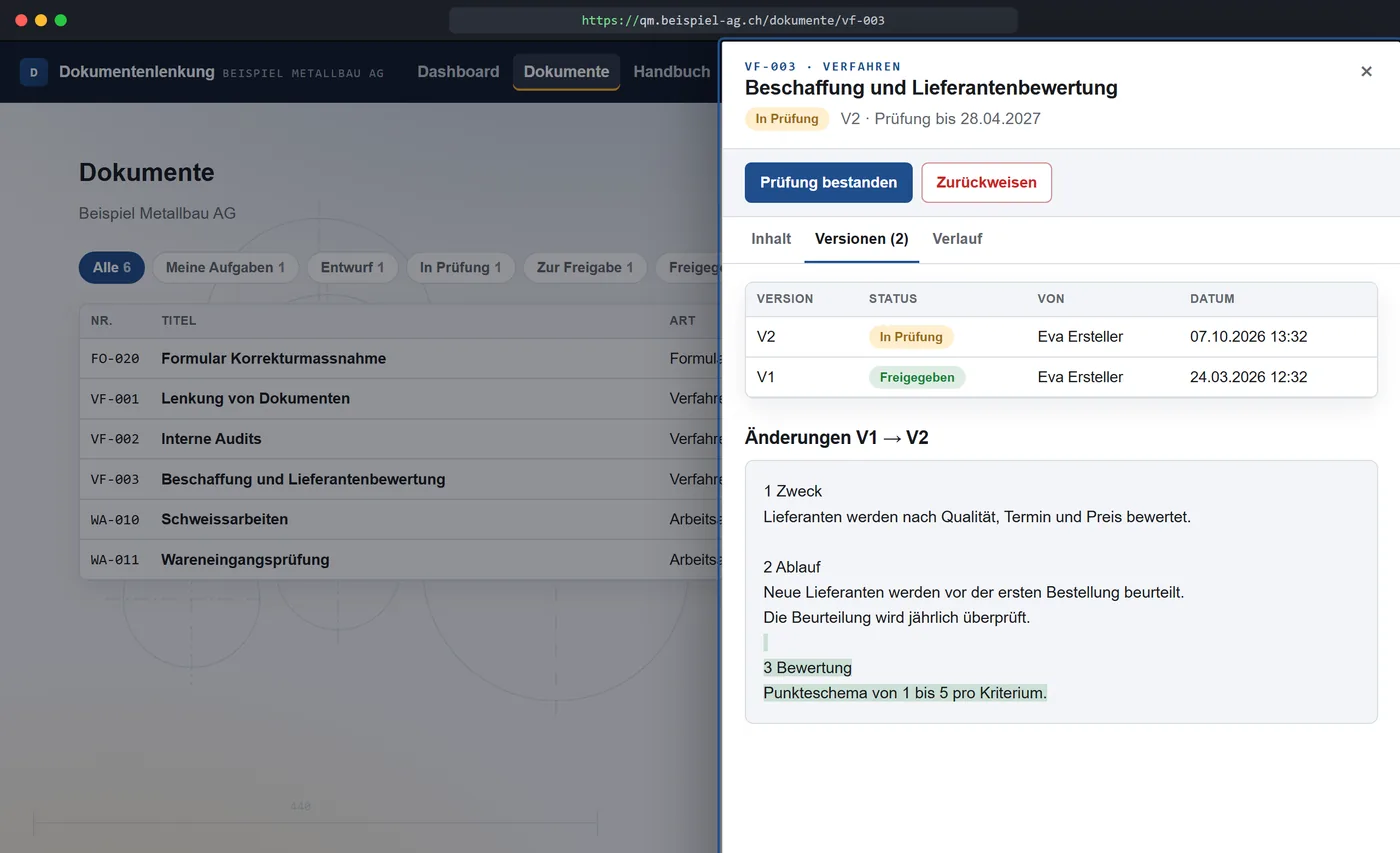This screenshot has height=853, width=1400.
Task: Open document row VF-001 Lenkung von Dokumenten
Action: click(399, 399)
